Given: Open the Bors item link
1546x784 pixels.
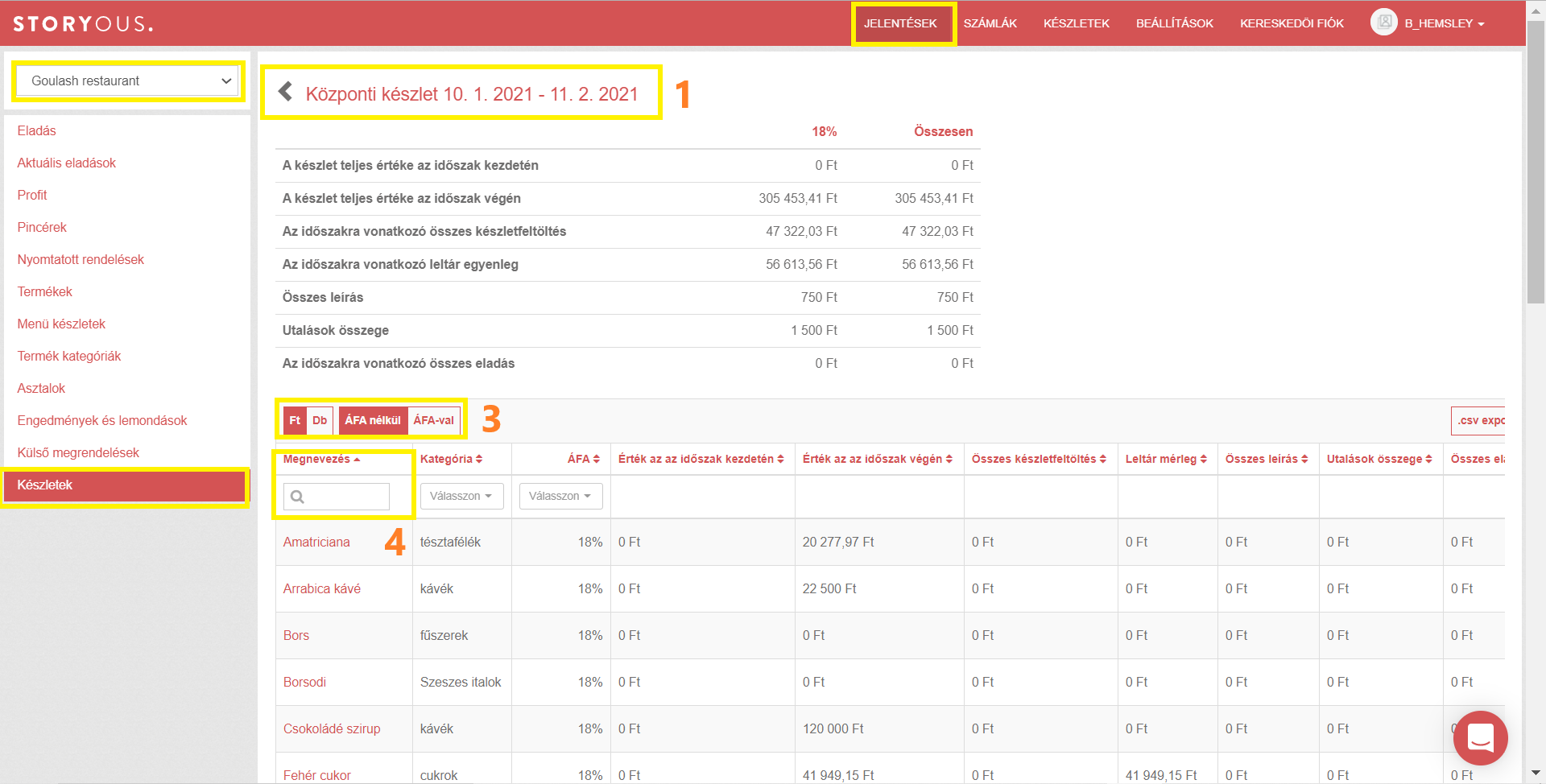Looking at the screenshot, I should [296, 635].
